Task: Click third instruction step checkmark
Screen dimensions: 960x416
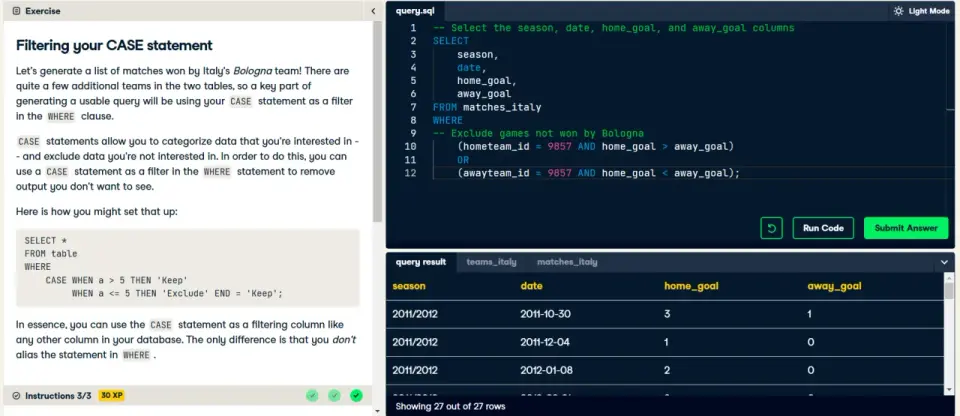Action: 356,396
